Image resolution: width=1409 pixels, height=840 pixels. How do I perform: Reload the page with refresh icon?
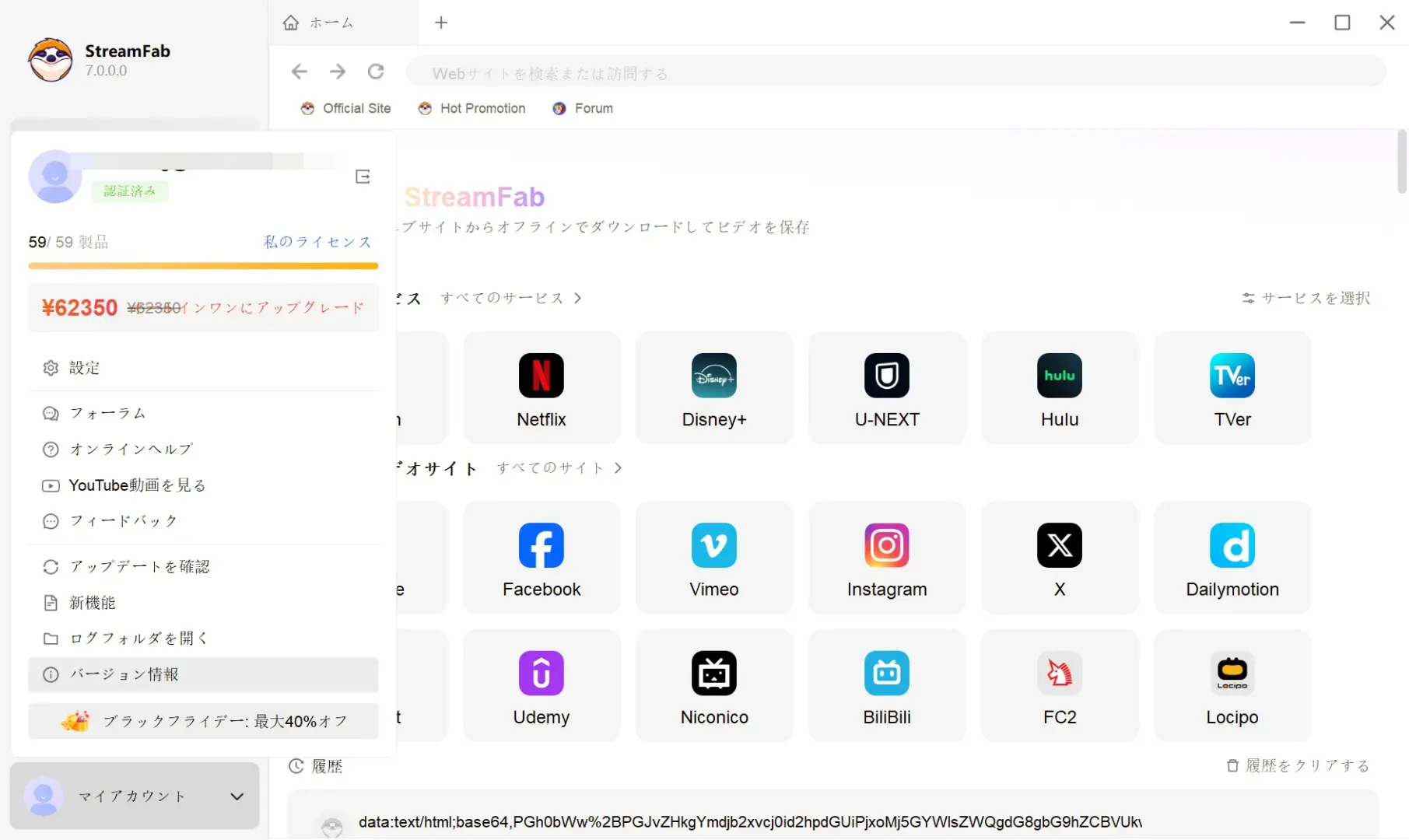point(376,72)
